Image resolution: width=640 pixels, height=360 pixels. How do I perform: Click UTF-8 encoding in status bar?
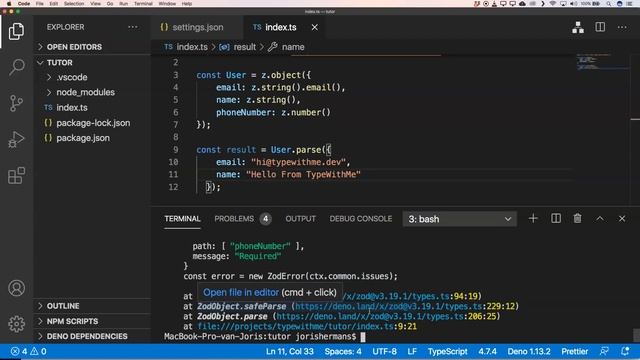click(384, 351)
